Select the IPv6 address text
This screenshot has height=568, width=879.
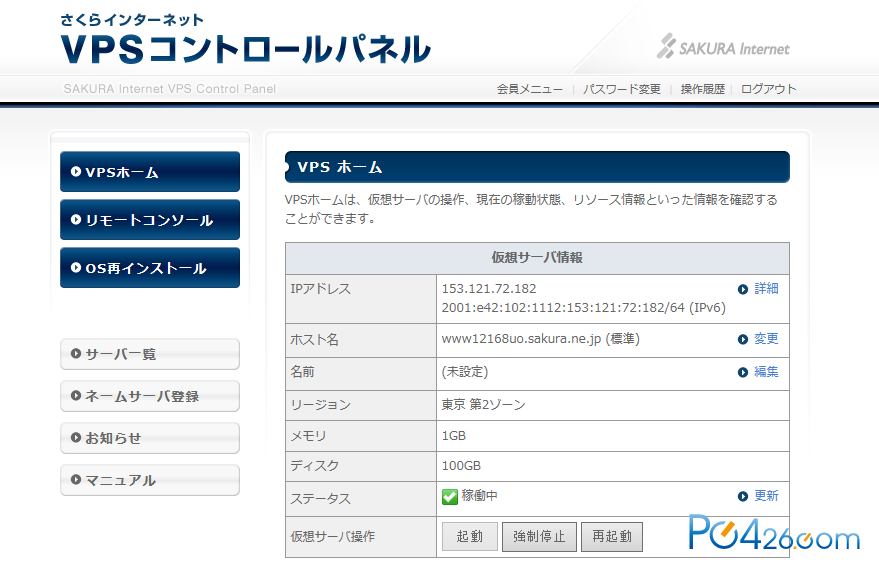tap(584, 308)
